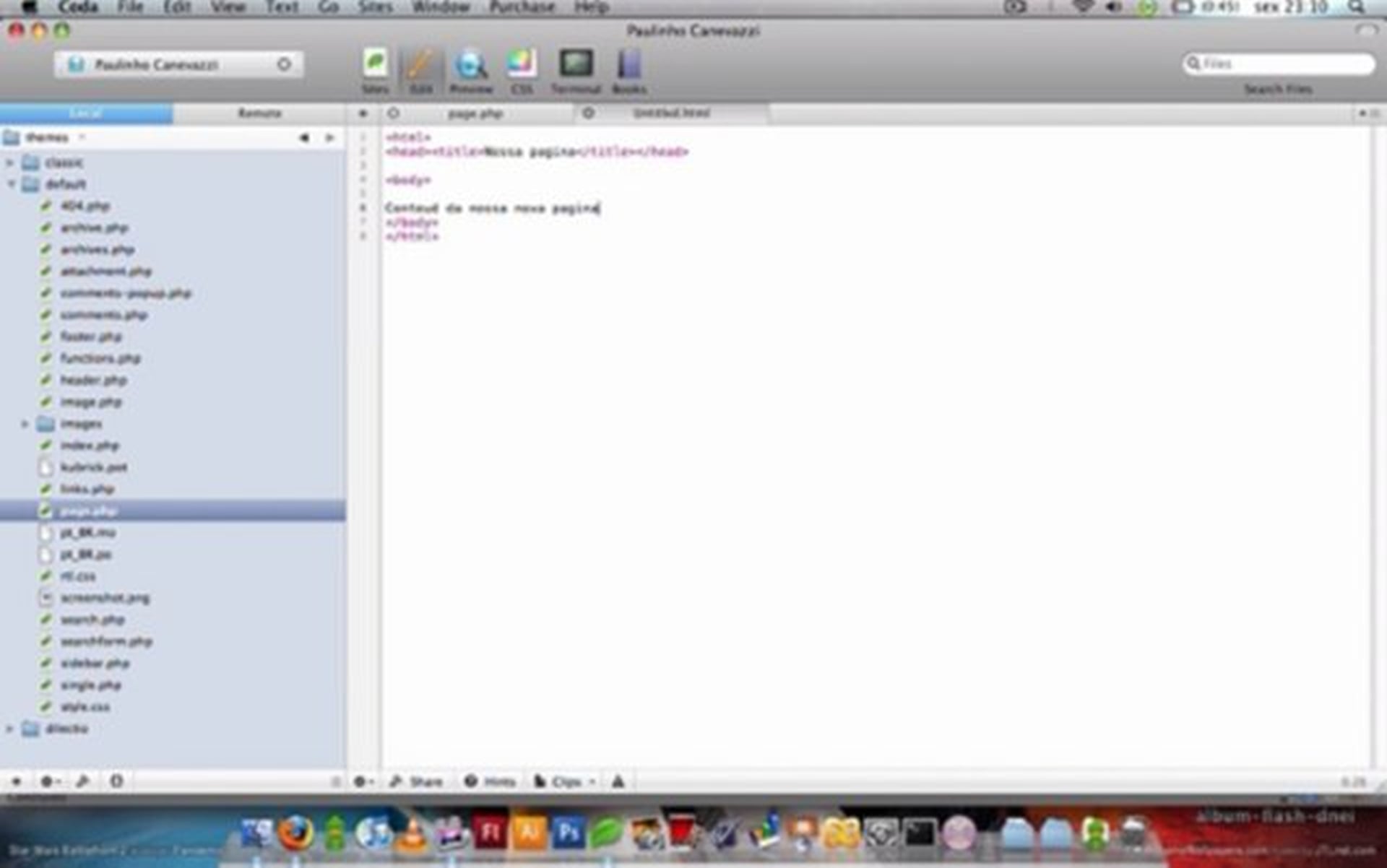Switch to the Remote tab
The height and width of the screenshot is (868, 1387).
(x=259, y=113)
